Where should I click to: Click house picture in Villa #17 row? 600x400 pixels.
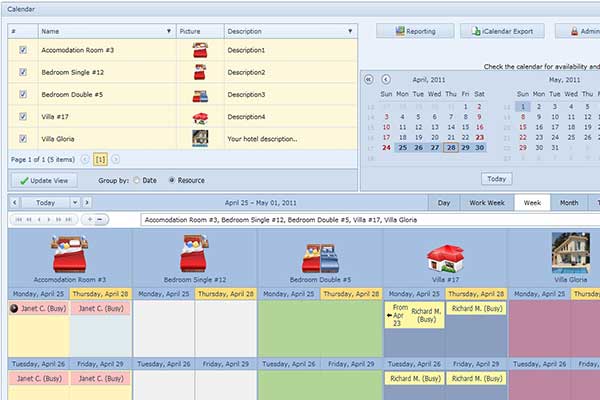pyautogui.click(x=200, y=118)
